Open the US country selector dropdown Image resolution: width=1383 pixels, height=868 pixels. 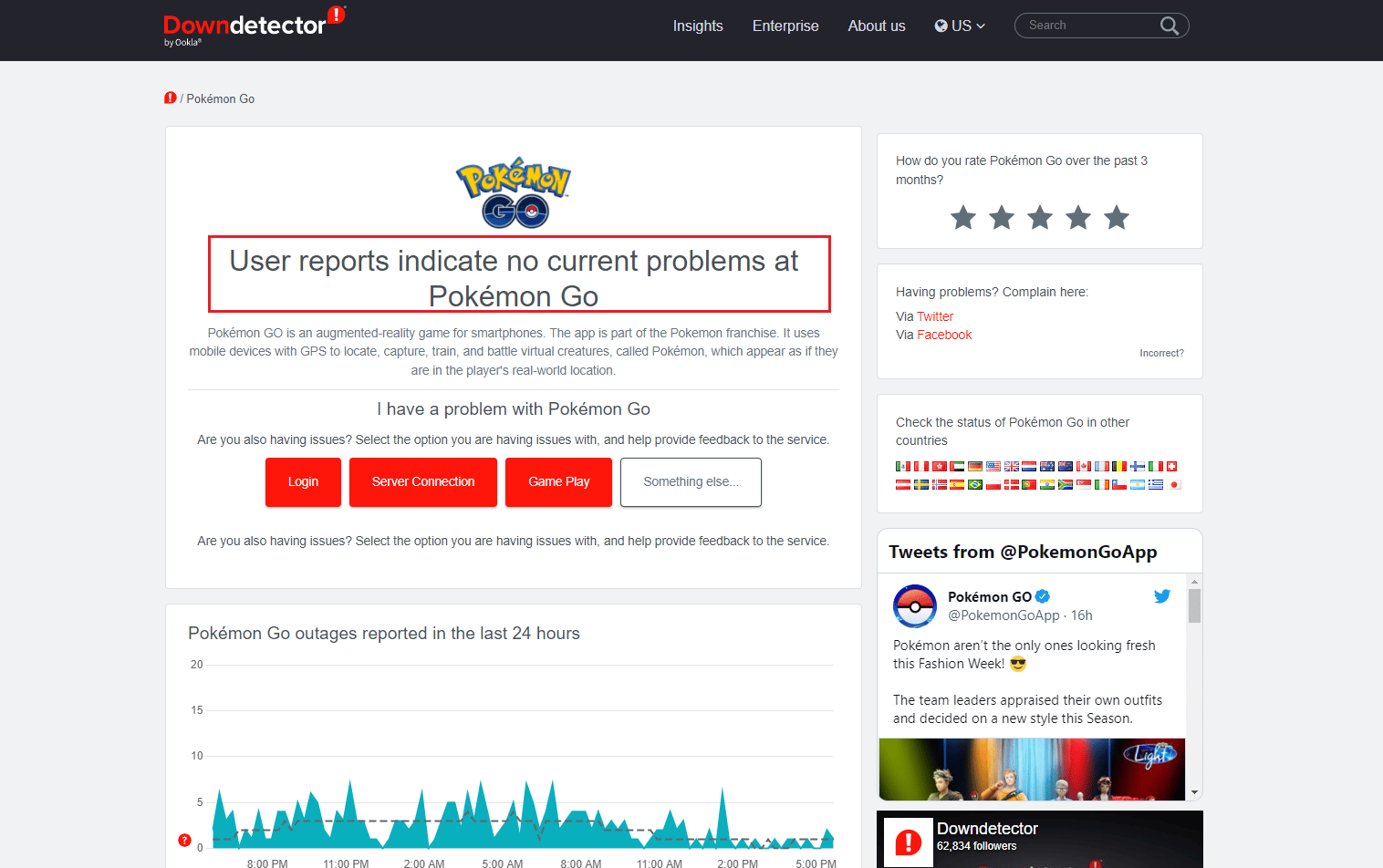pyautogui.click(x=959, y=26)
